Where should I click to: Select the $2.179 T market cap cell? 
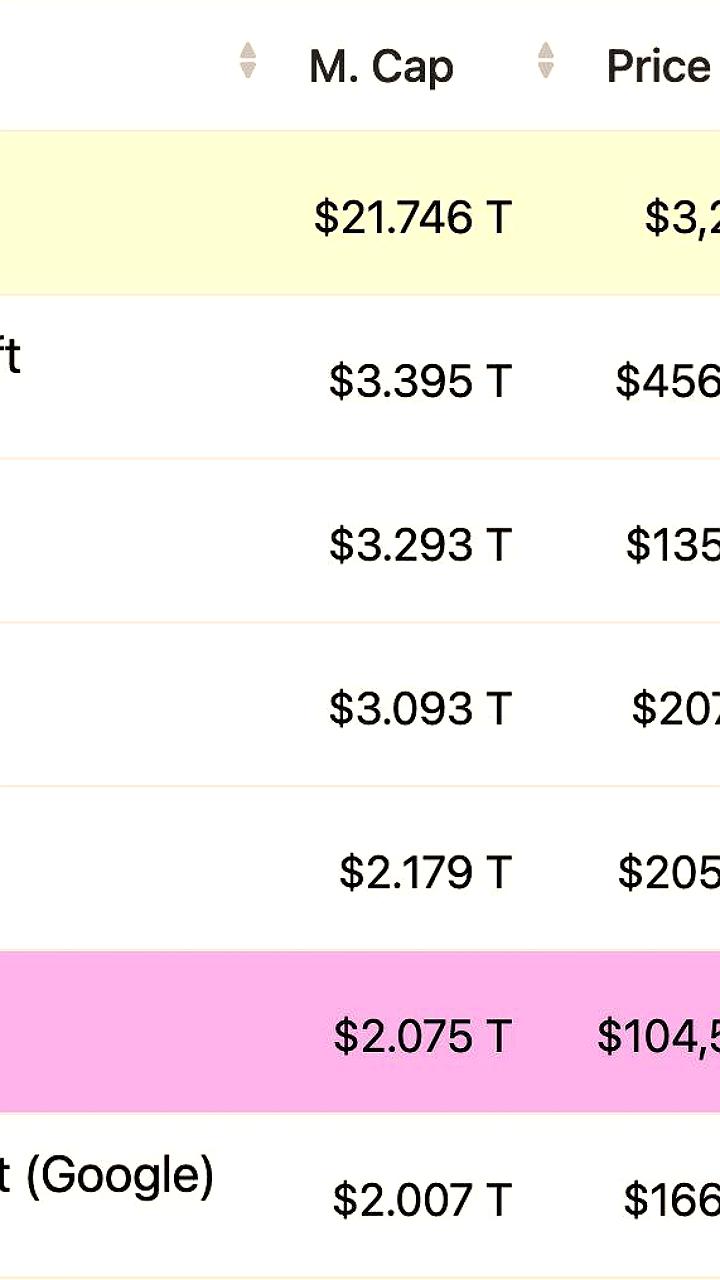point(426,873)
